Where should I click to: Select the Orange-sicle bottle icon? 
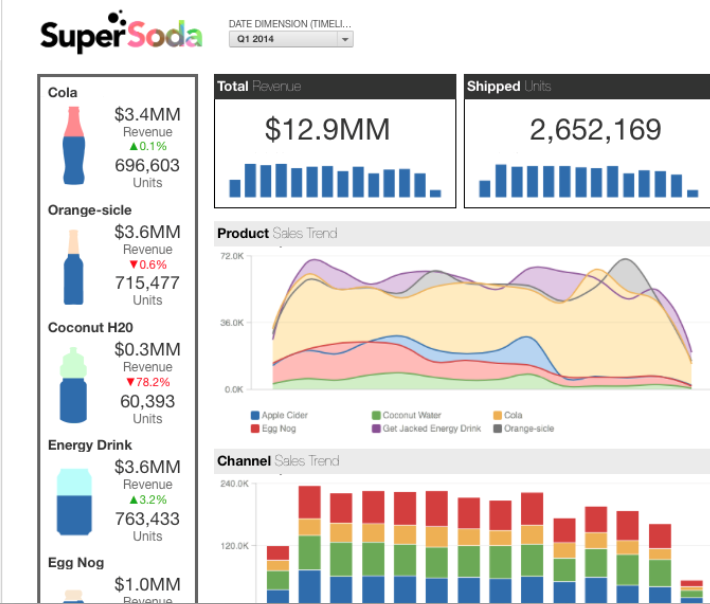(73, 267)
